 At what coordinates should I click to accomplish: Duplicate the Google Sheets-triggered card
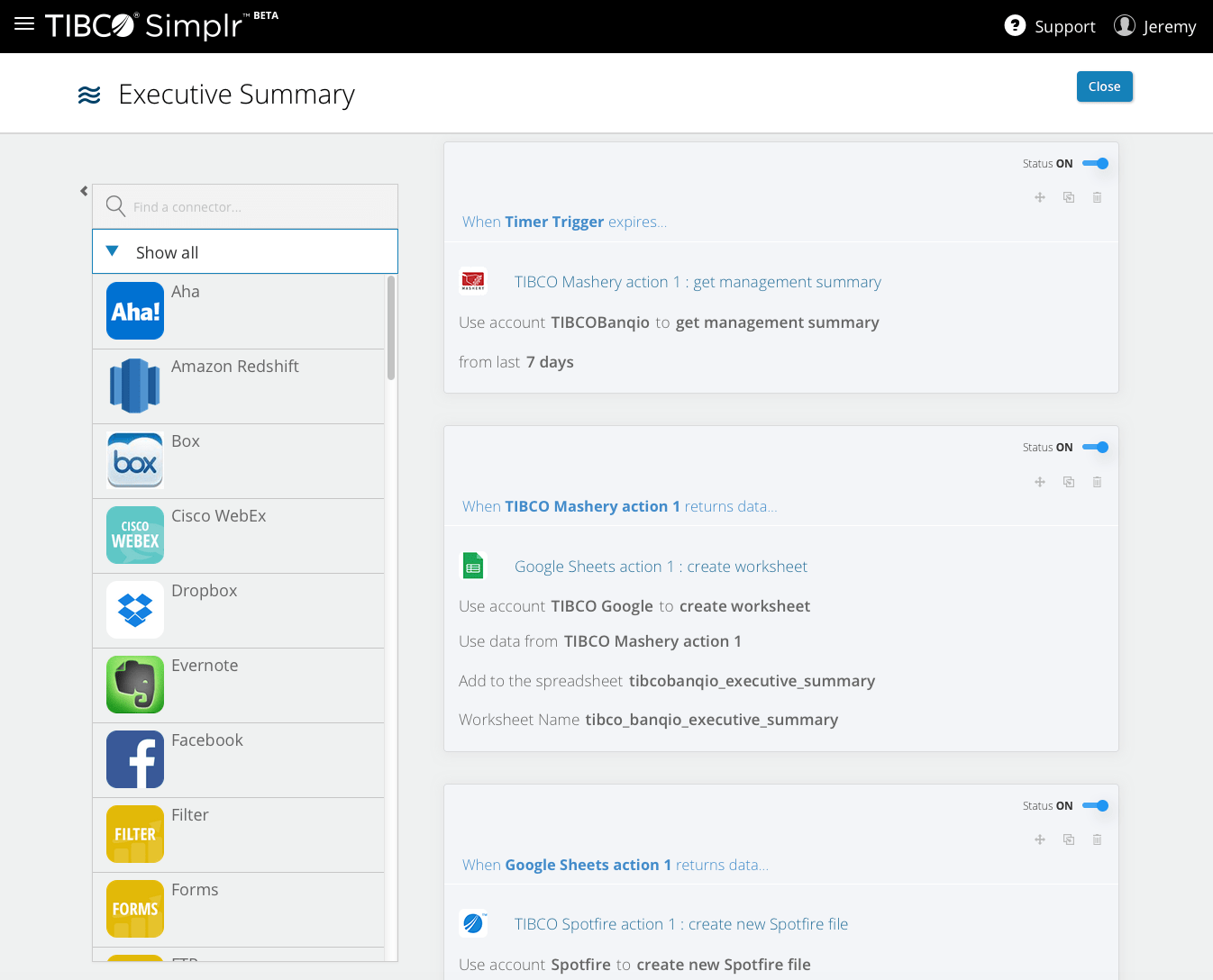pyautogui.click(x=1069, y=839)
